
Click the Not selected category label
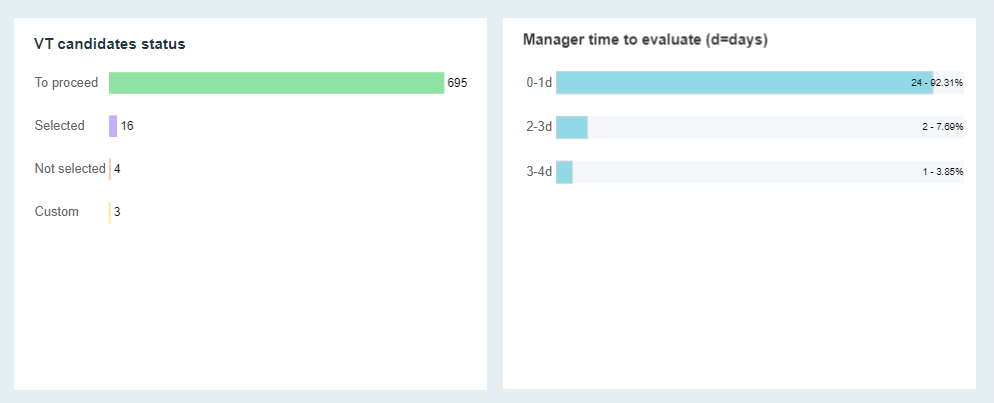click(70, 169)
